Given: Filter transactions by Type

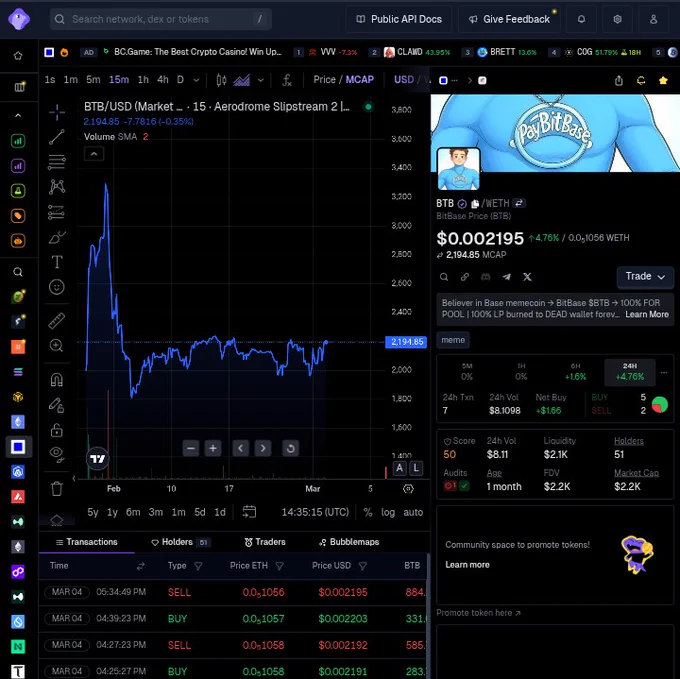Looking at the screenshot, I should (198, 566).
